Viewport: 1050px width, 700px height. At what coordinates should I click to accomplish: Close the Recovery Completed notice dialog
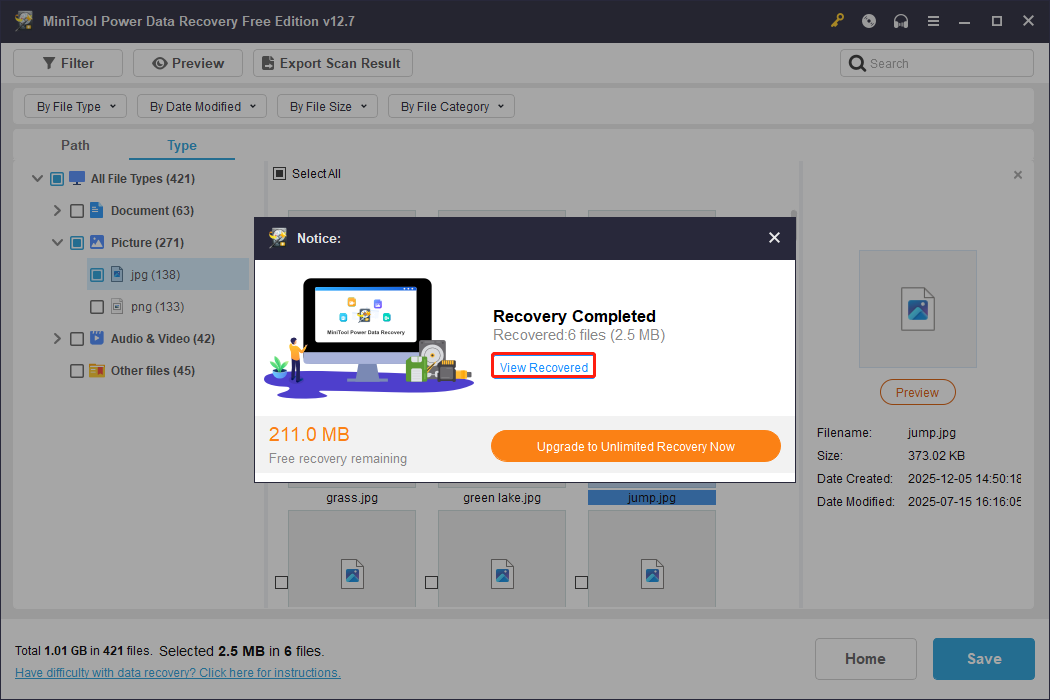(774, 238)
